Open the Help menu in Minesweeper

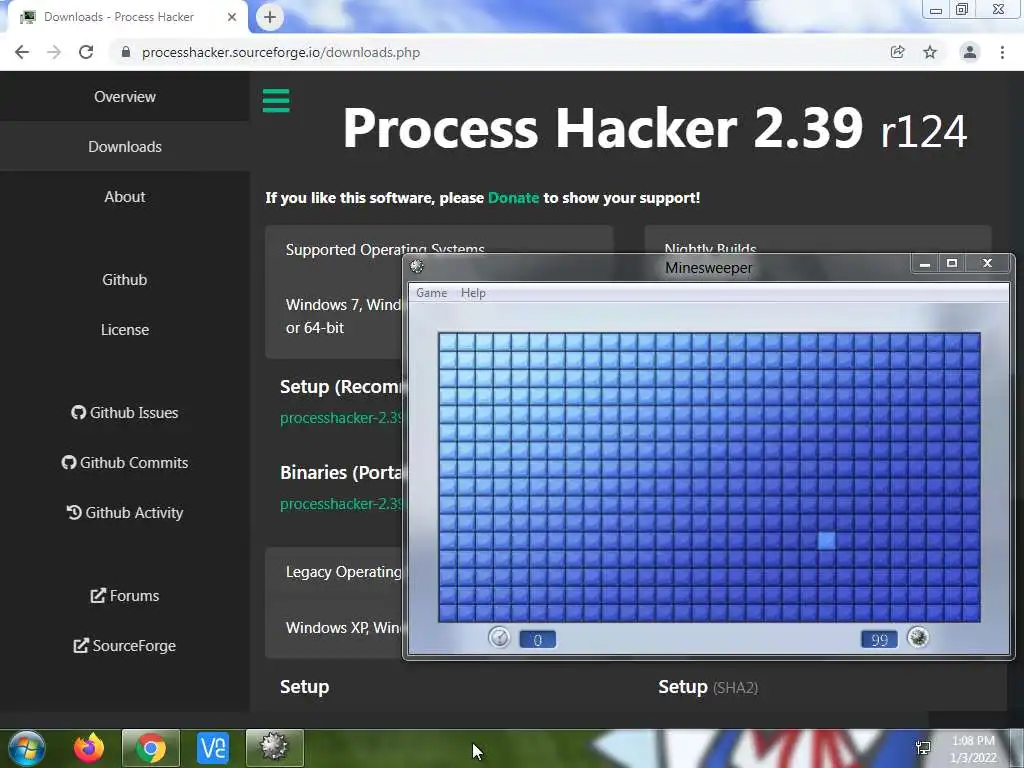click(x=473, y=293)
